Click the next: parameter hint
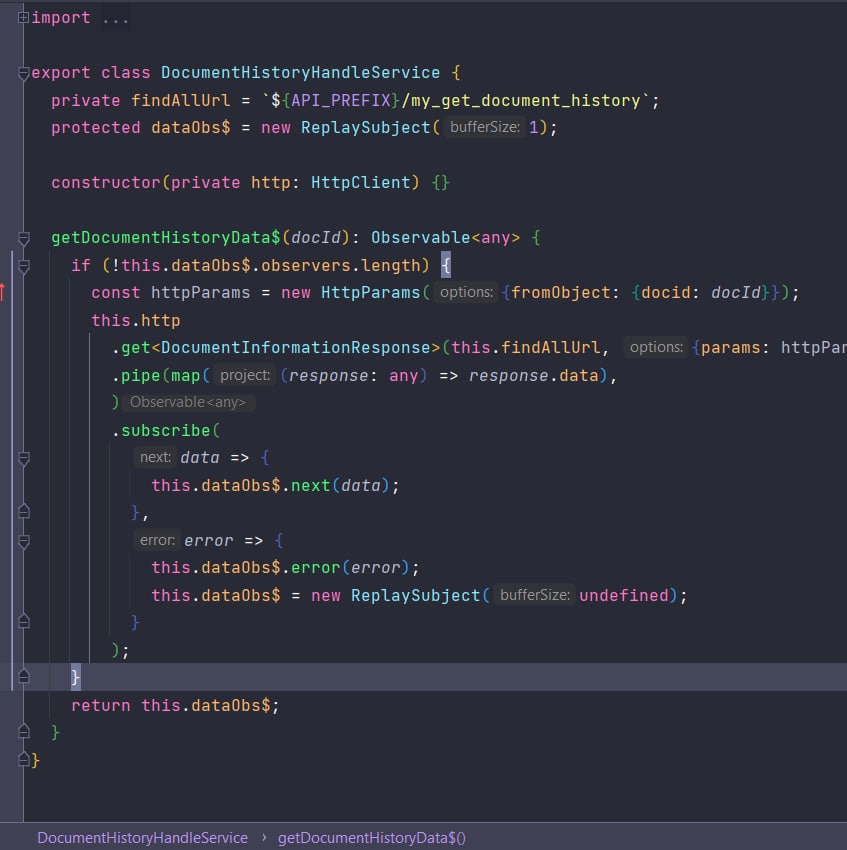Viewport: 847px width, 850px height. [x=155, y=458]
